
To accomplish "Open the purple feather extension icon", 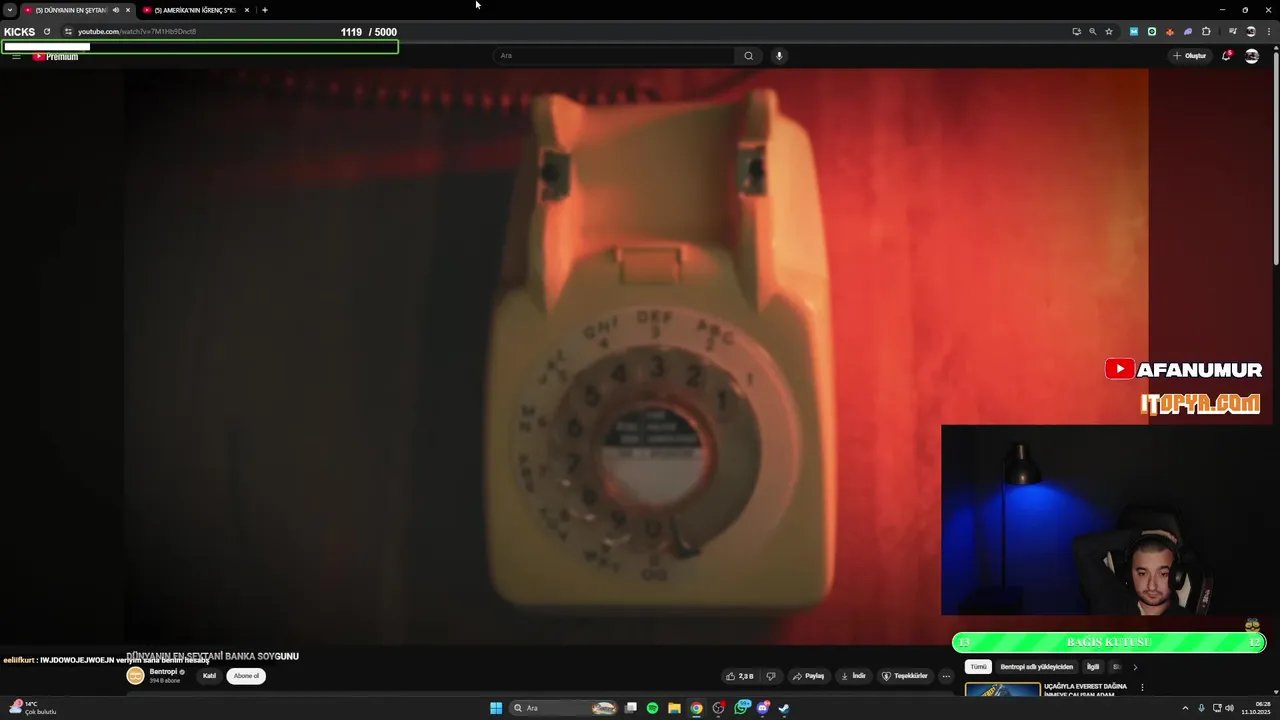I will 1188,32.
